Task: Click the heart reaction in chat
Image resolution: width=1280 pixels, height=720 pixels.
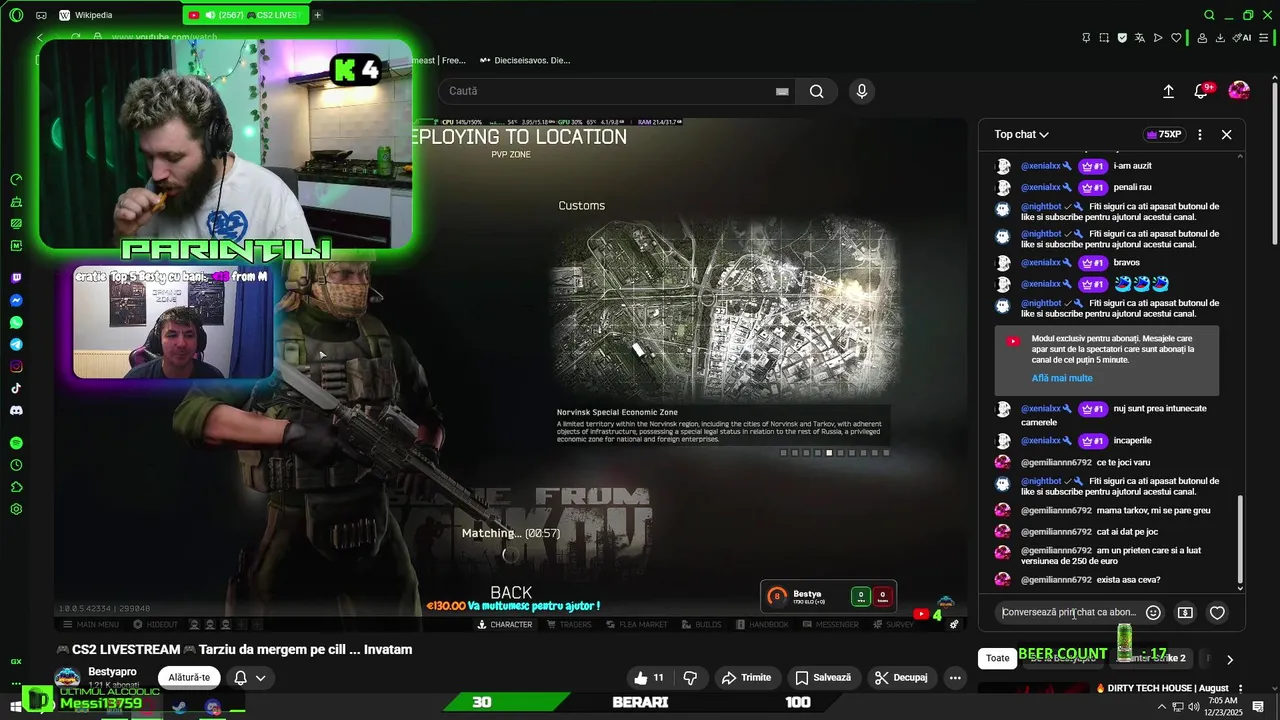Action: pyautogui.click(x=1217, y=613)
